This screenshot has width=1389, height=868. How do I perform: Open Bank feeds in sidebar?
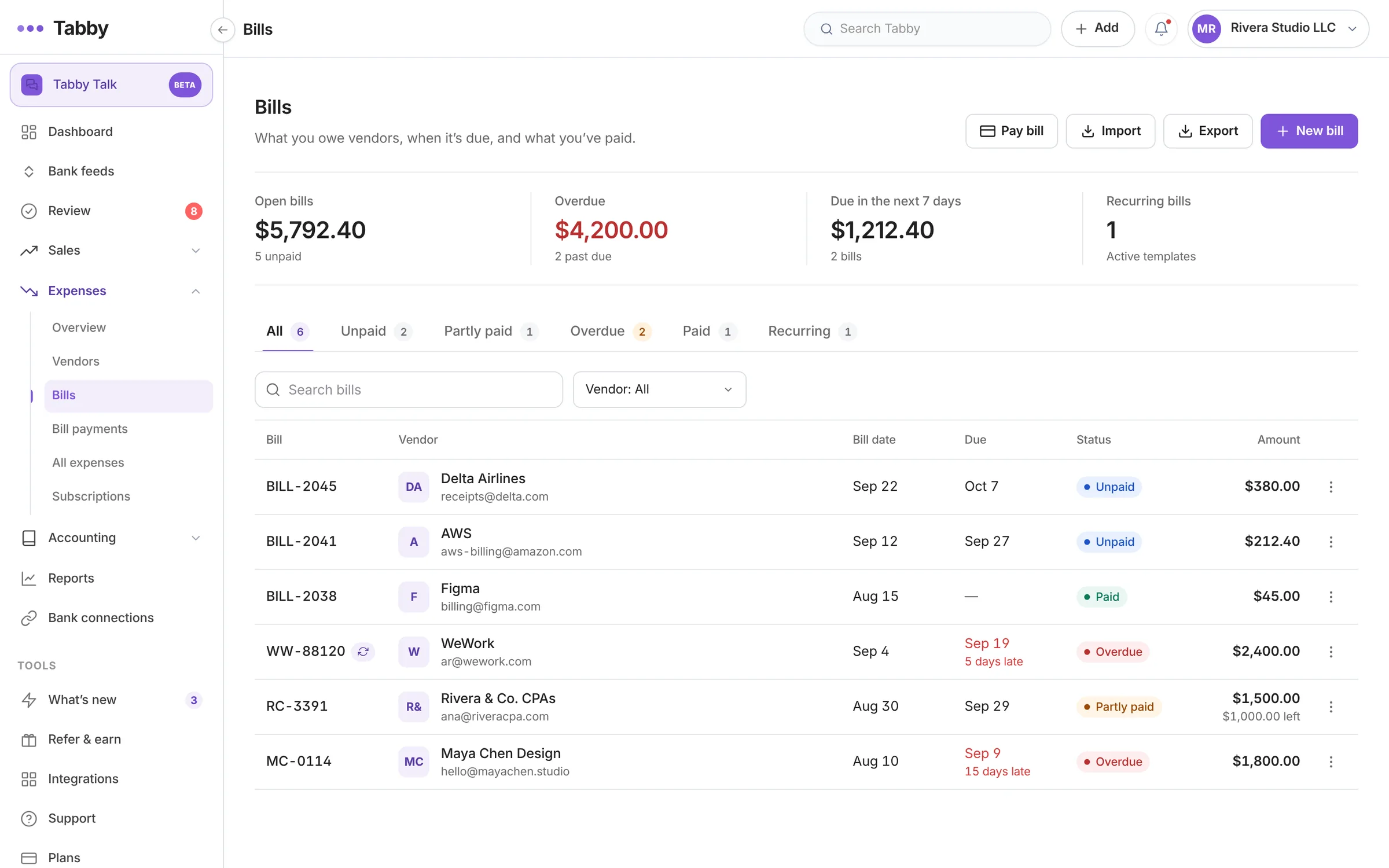coord(111,171)
